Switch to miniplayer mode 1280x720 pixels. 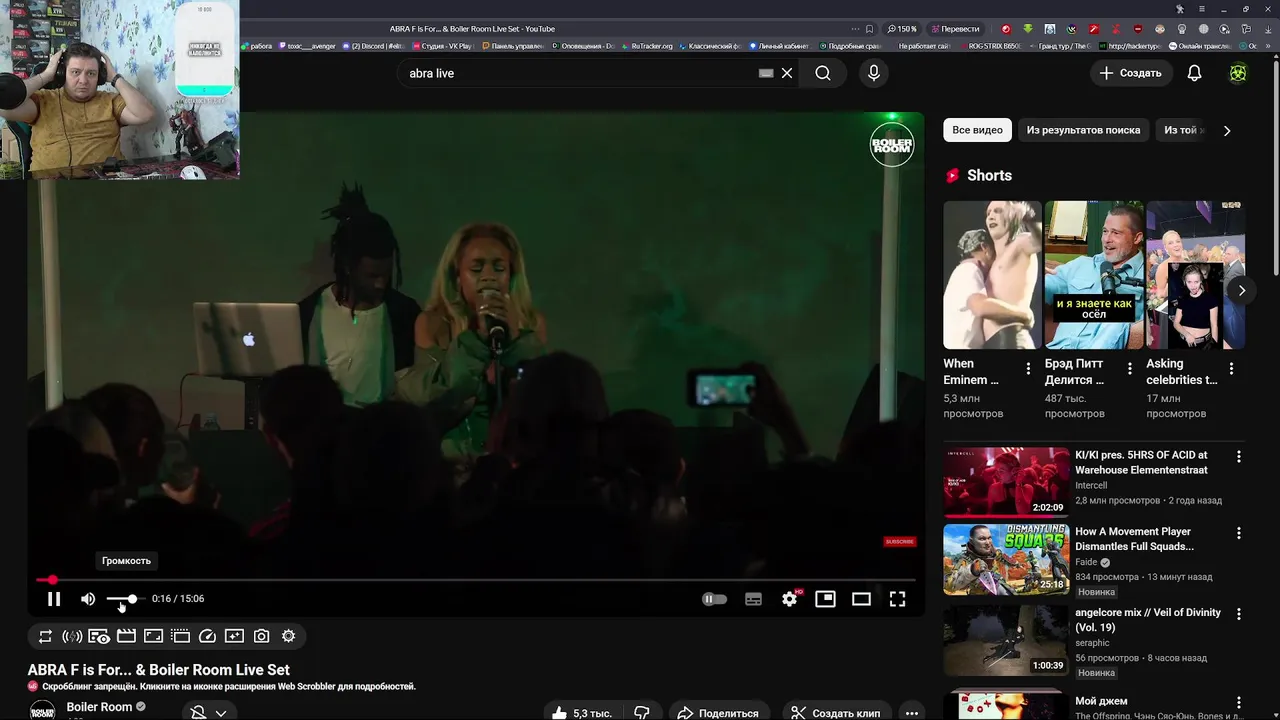pos(825,599)
